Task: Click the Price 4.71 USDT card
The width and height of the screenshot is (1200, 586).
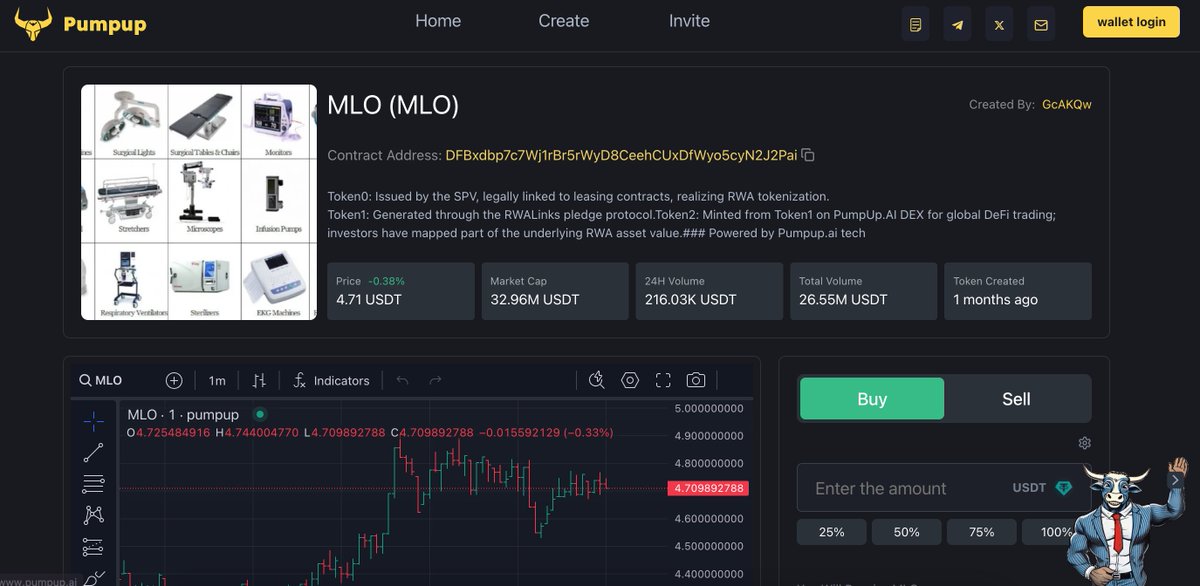Action: (x=401, y=291)
